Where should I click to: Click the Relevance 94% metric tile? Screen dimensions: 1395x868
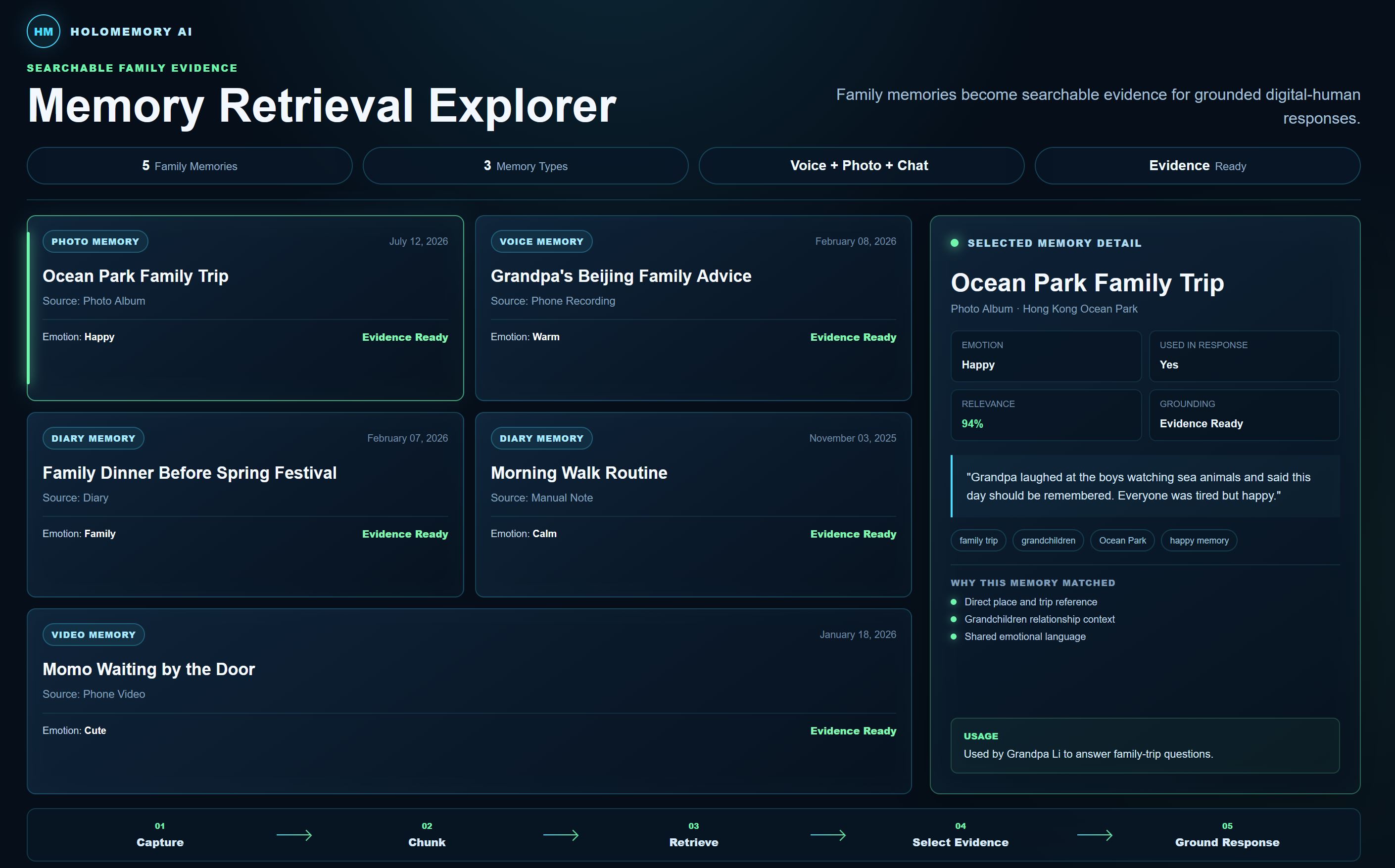point(1046,415)
